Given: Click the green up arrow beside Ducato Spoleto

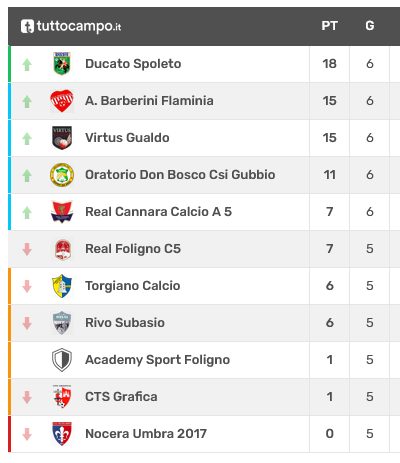Looking at the screenshot, I should (27, 65).
